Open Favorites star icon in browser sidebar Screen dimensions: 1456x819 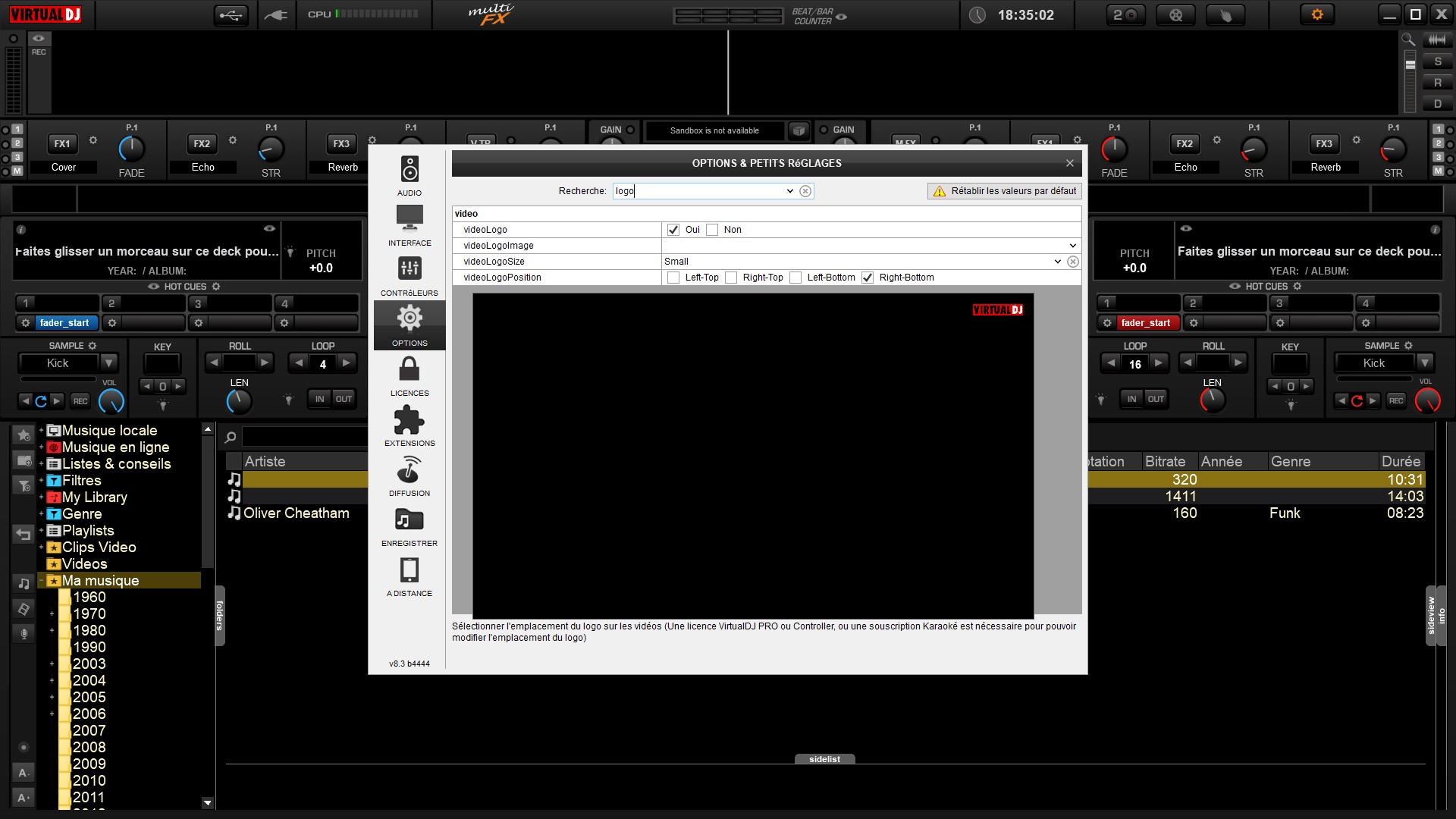pyautogui.click(x=24, y=435)
